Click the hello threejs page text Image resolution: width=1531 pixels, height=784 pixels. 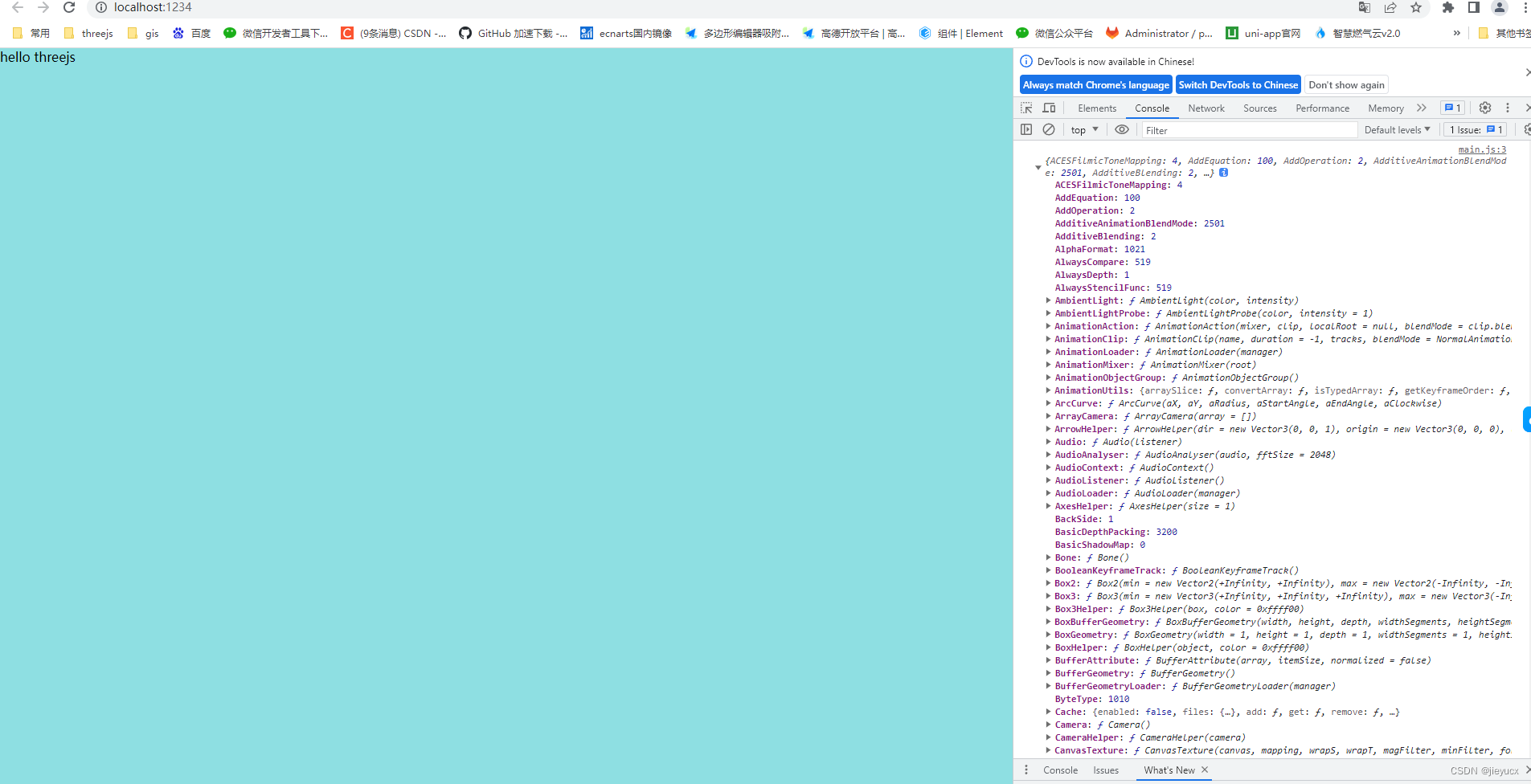click(x=38, y=57)
